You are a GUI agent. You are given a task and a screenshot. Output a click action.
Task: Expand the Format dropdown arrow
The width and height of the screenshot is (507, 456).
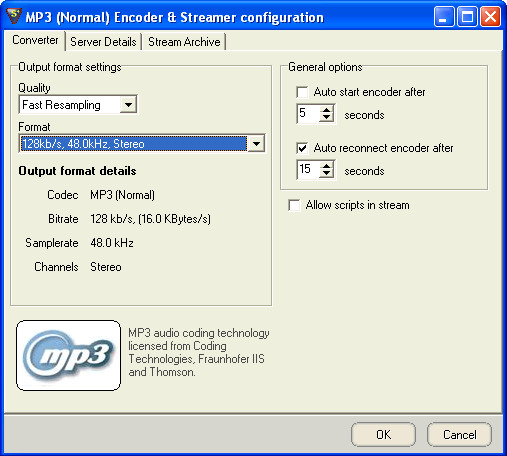point(256,144)
